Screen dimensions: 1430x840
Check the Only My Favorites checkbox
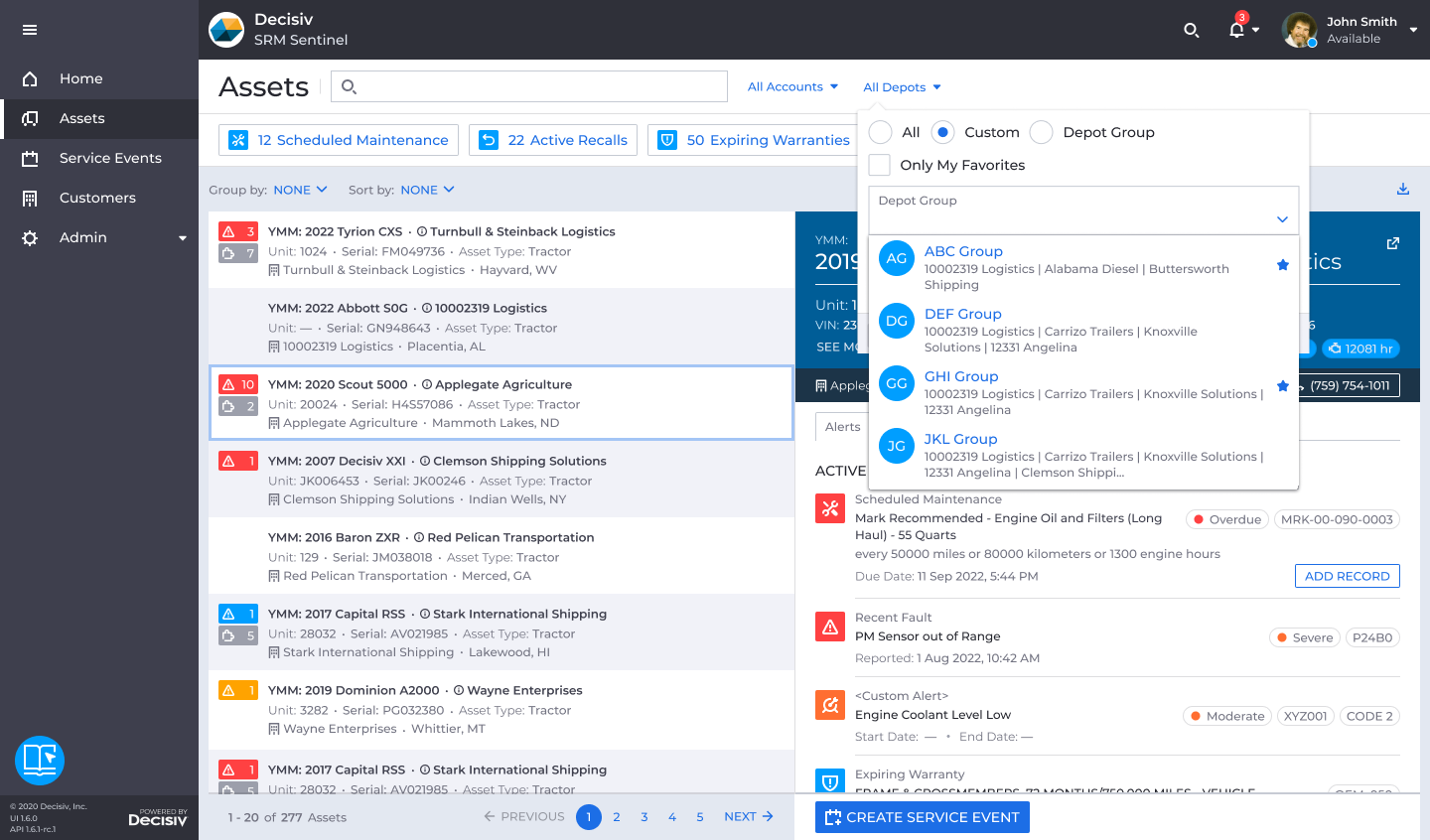coord(880,165)
